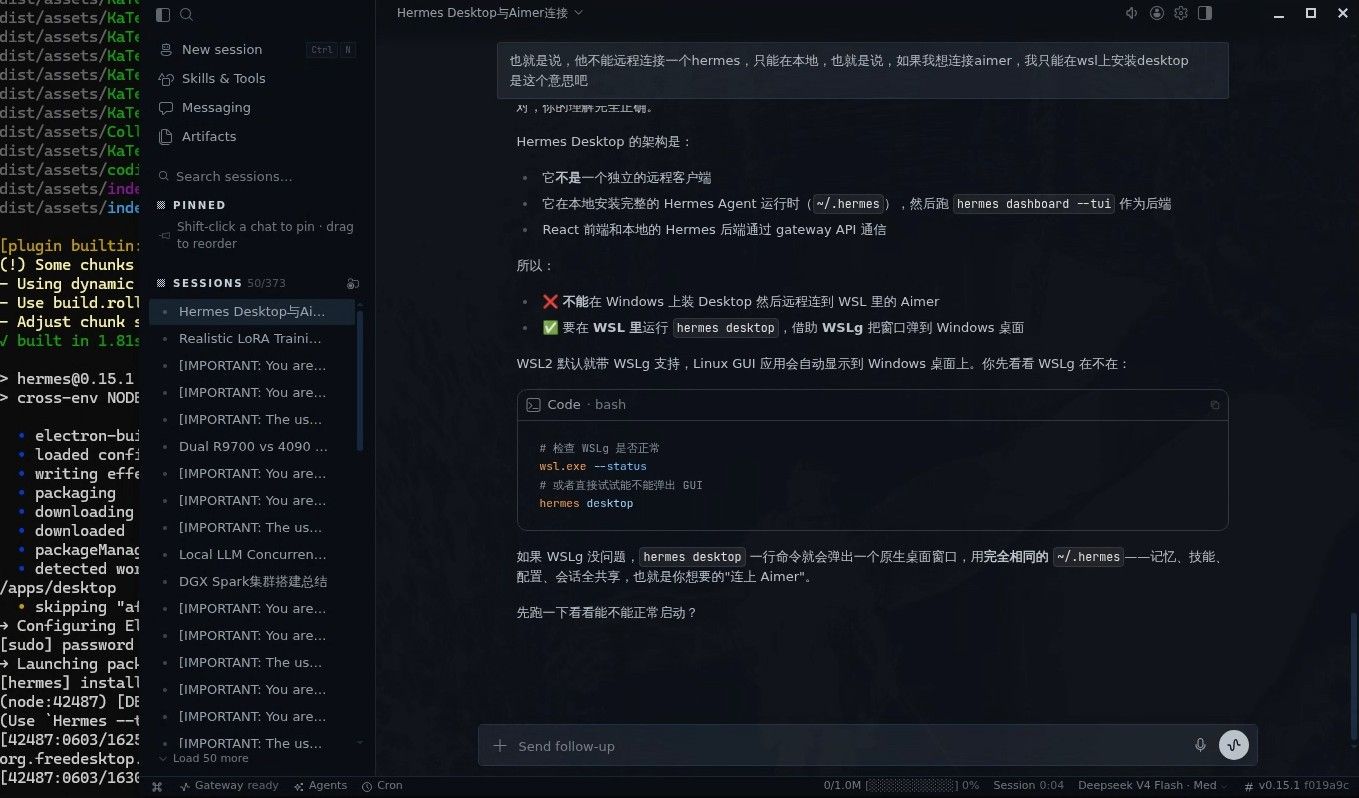Click the New session robot icon
This screenshot has width=1359, height=798.
(x=166, y=49)
